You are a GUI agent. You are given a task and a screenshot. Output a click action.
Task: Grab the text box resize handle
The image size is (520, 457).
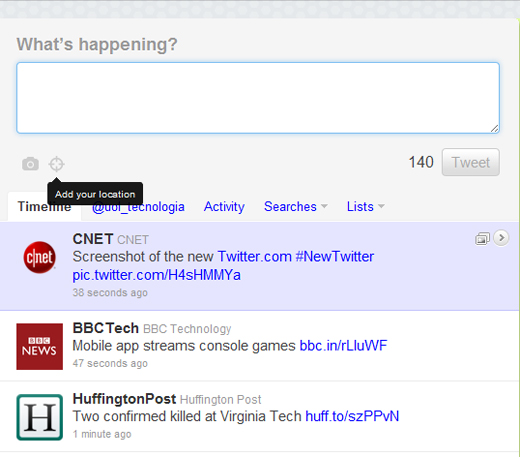click(x=494, y=129)
